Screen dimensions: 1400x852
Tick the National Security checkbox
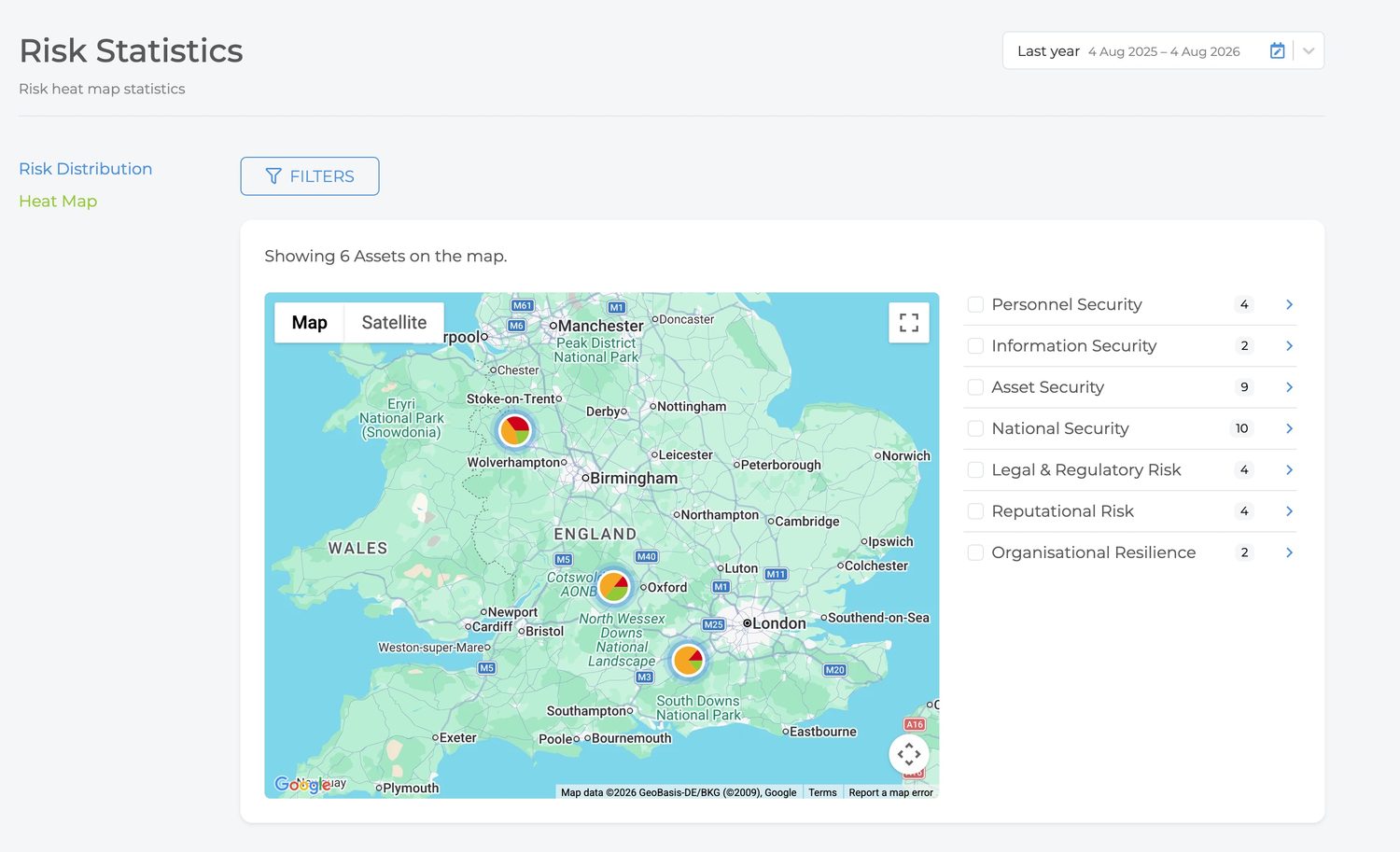pyautogui.click(x=975, y=428)
